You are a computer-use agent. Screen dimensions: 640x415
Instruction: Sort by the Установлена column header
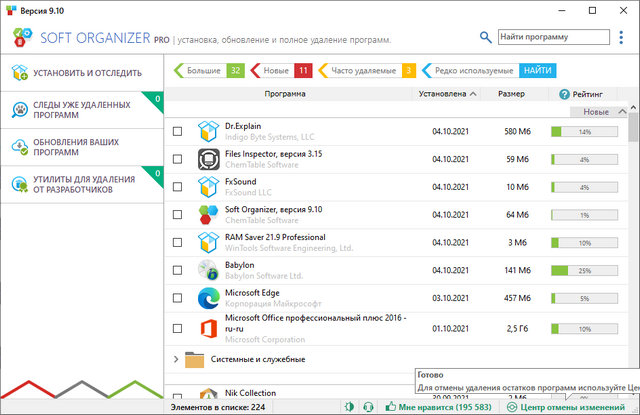point(446,94)
